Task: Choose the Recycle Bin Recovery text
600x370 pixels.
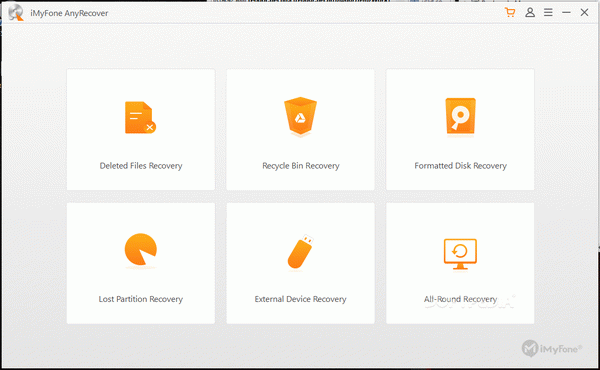Action: click(301, 166)
